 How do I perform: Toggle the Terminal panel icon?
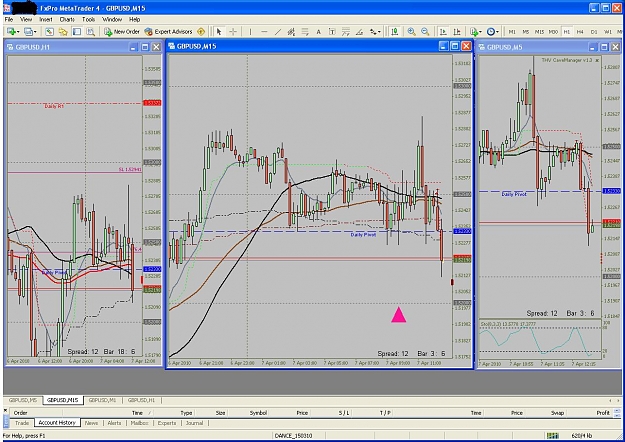click(x=77, y=31)
